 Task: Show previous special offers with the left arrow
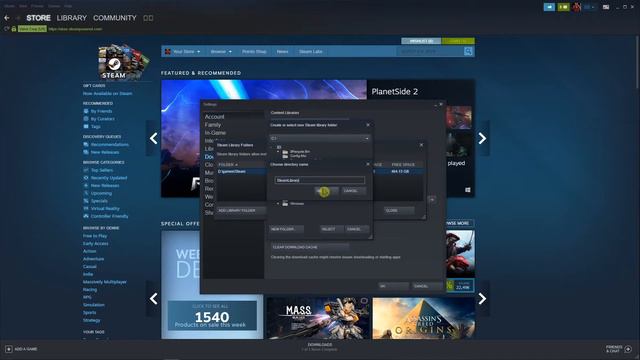pyautogui.click(x=153, y=299)
